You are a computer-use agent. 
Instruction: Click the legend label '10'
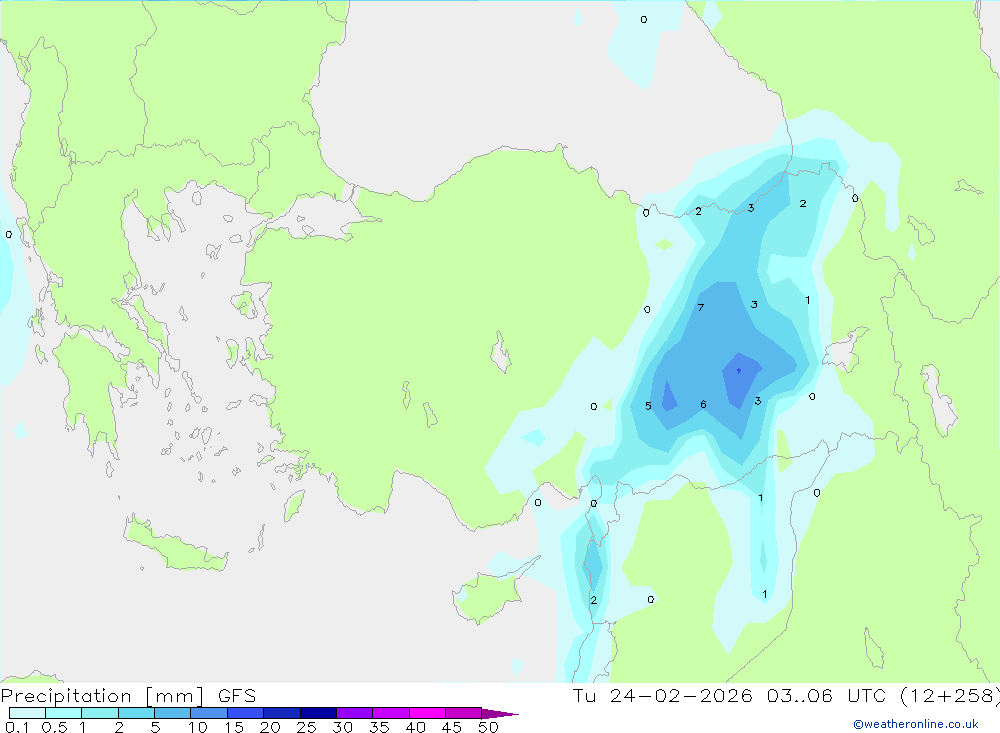click(x=198, y=727)
